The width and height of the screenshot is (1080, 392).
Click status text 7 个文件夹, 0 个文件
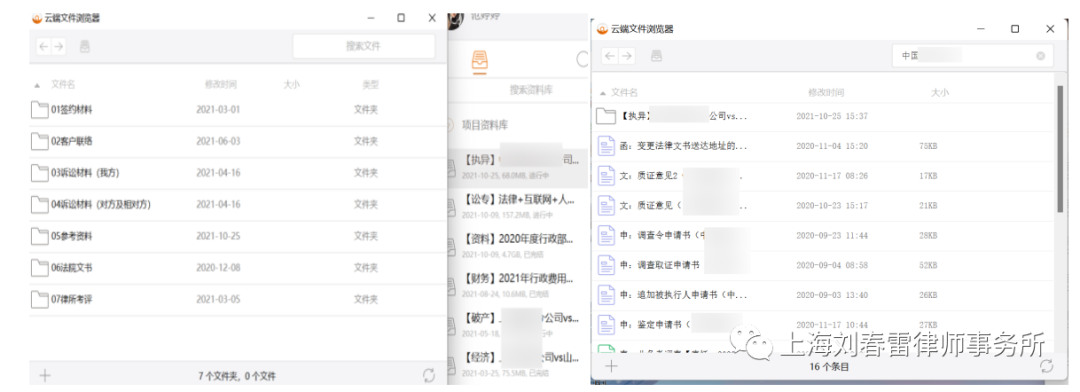[x=237, y=376]
